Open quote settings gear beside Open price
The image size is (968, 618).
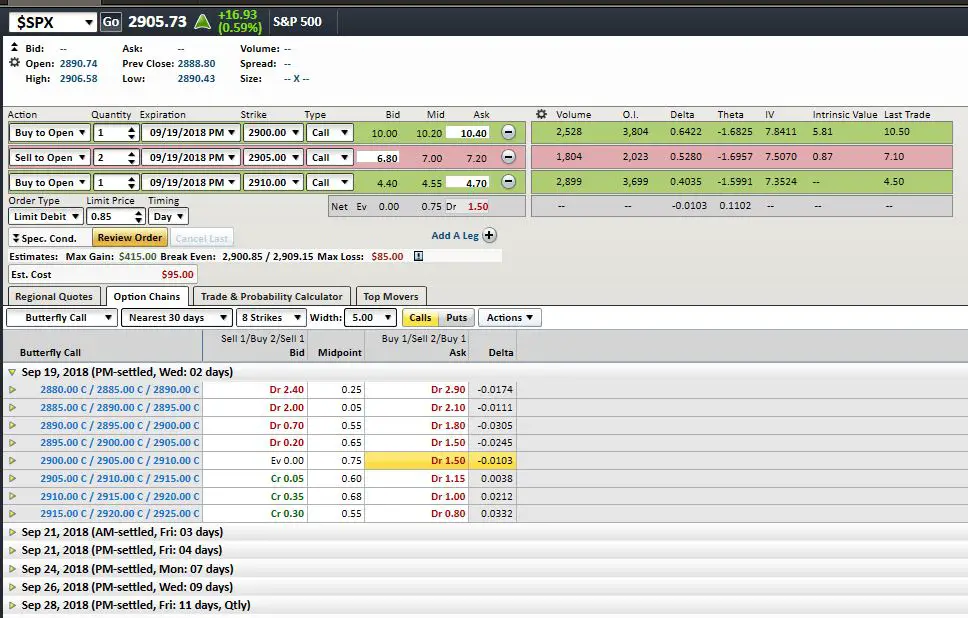click(x=14, y=62)
